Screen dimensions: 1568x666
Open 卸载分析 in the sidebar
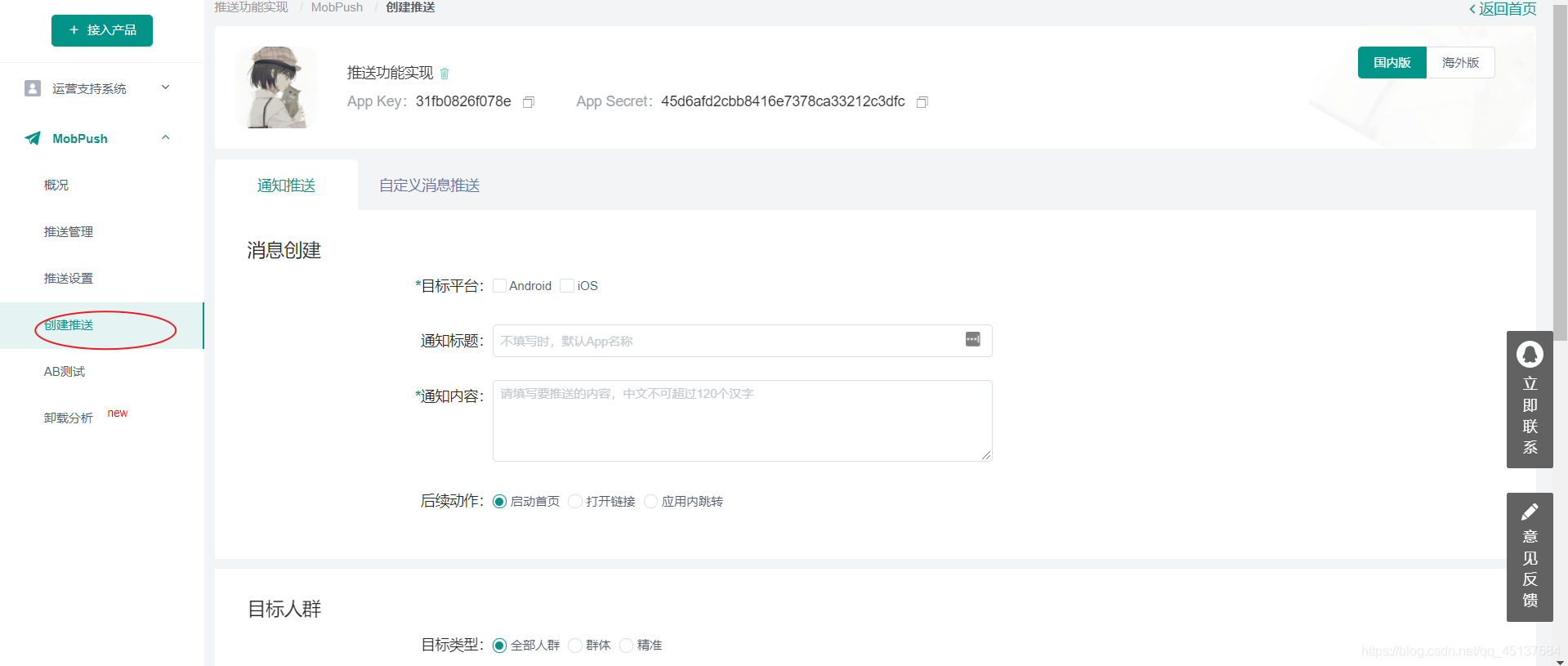tap(69, 418)
